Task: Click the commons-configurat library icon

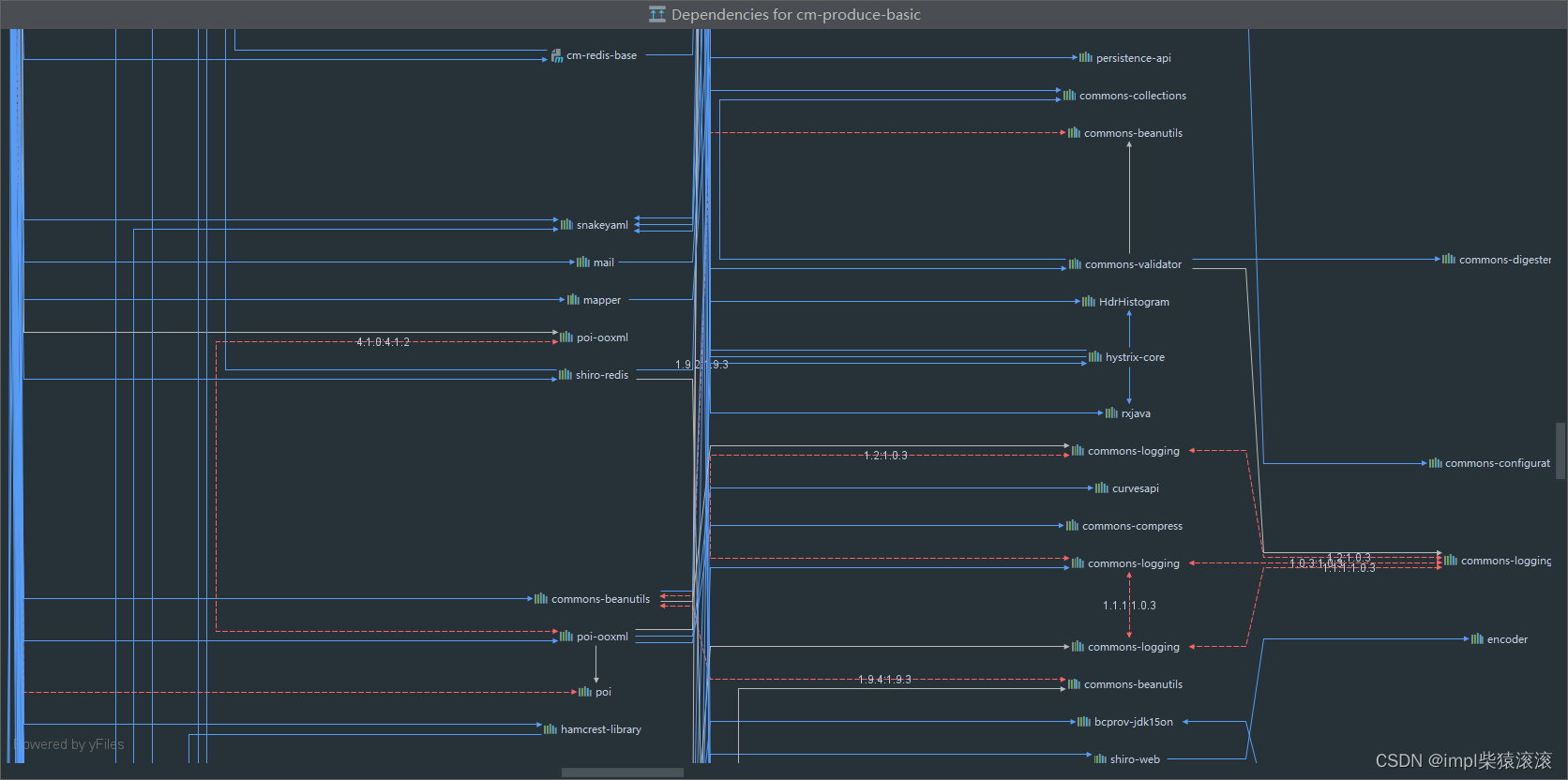Action: click(1436, 463)
